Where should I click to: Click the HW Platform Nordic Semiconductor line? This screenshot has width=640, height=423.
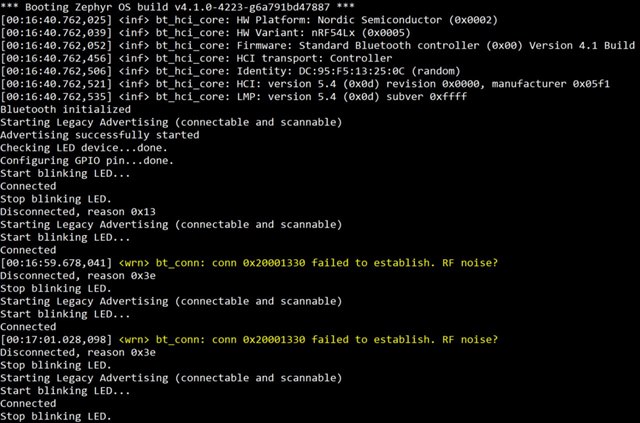[x=249, y=20]
